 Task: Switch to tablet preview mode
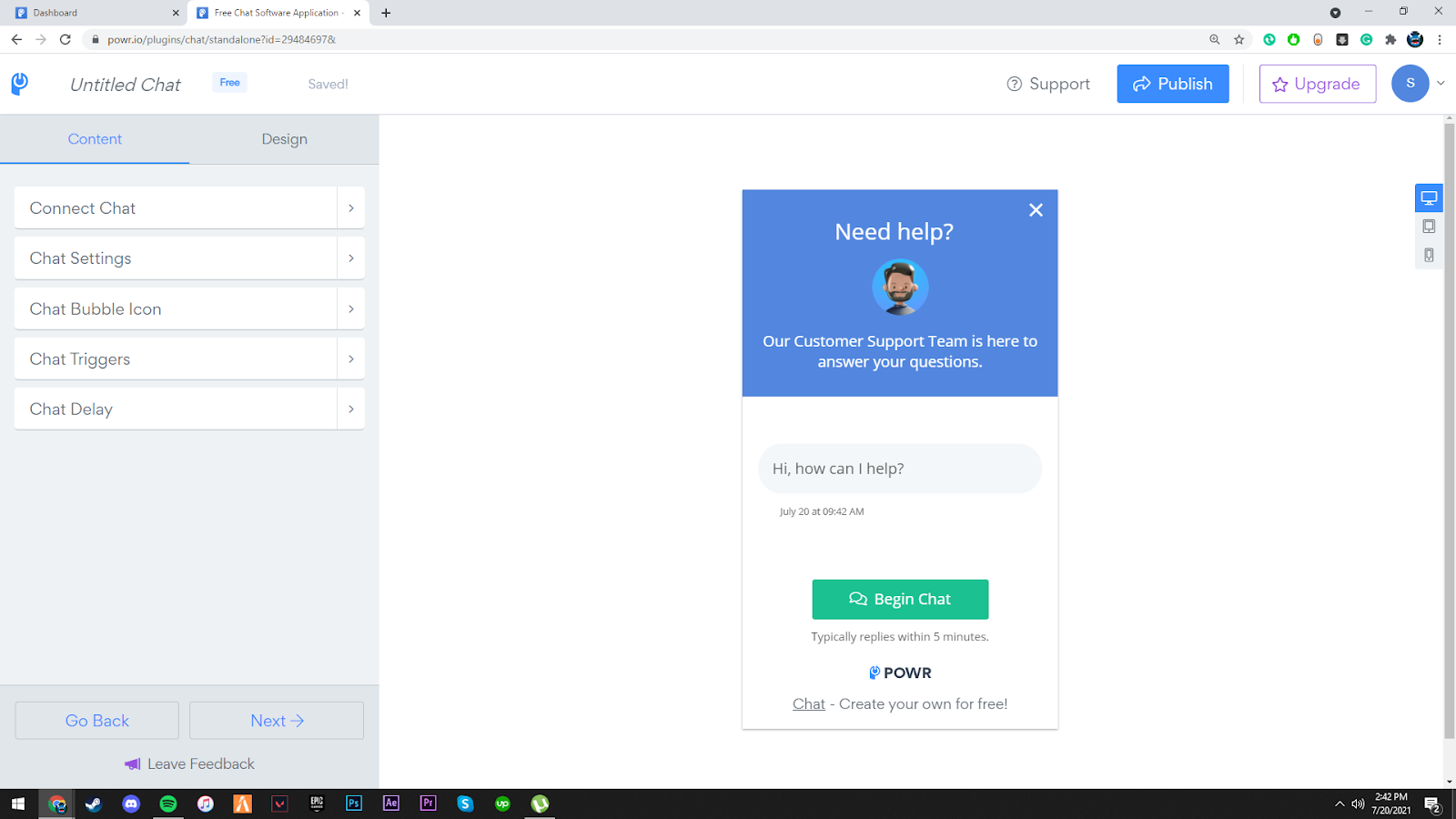(1429, 227)
